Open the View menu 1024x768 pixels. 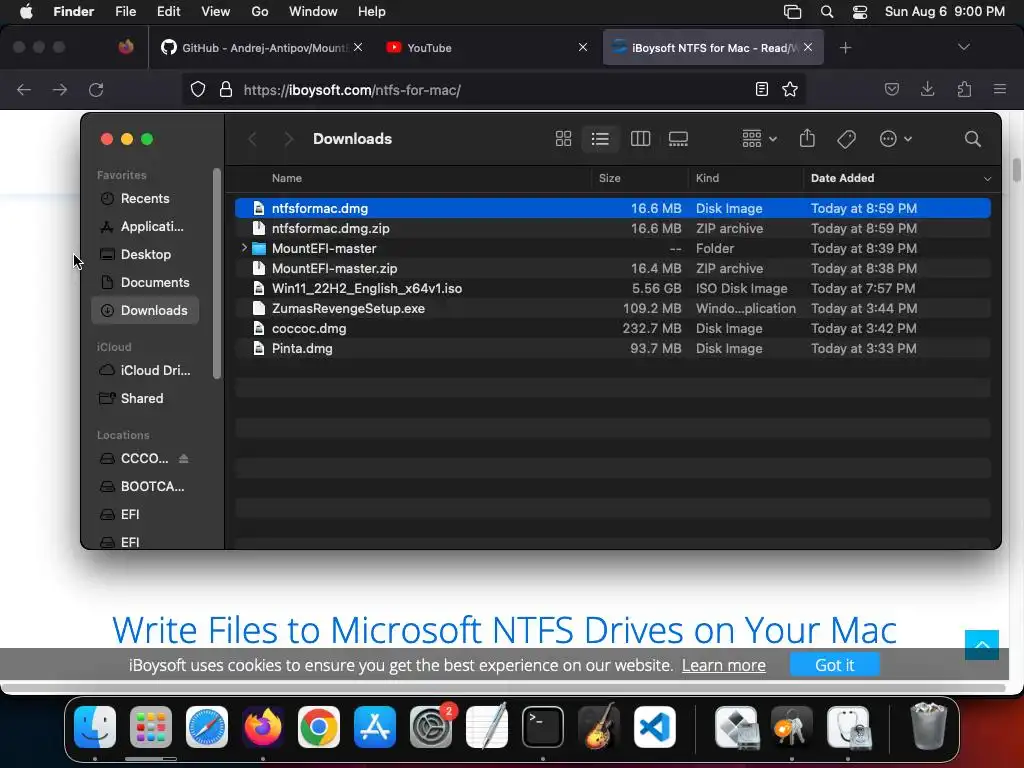coord(216,12)
